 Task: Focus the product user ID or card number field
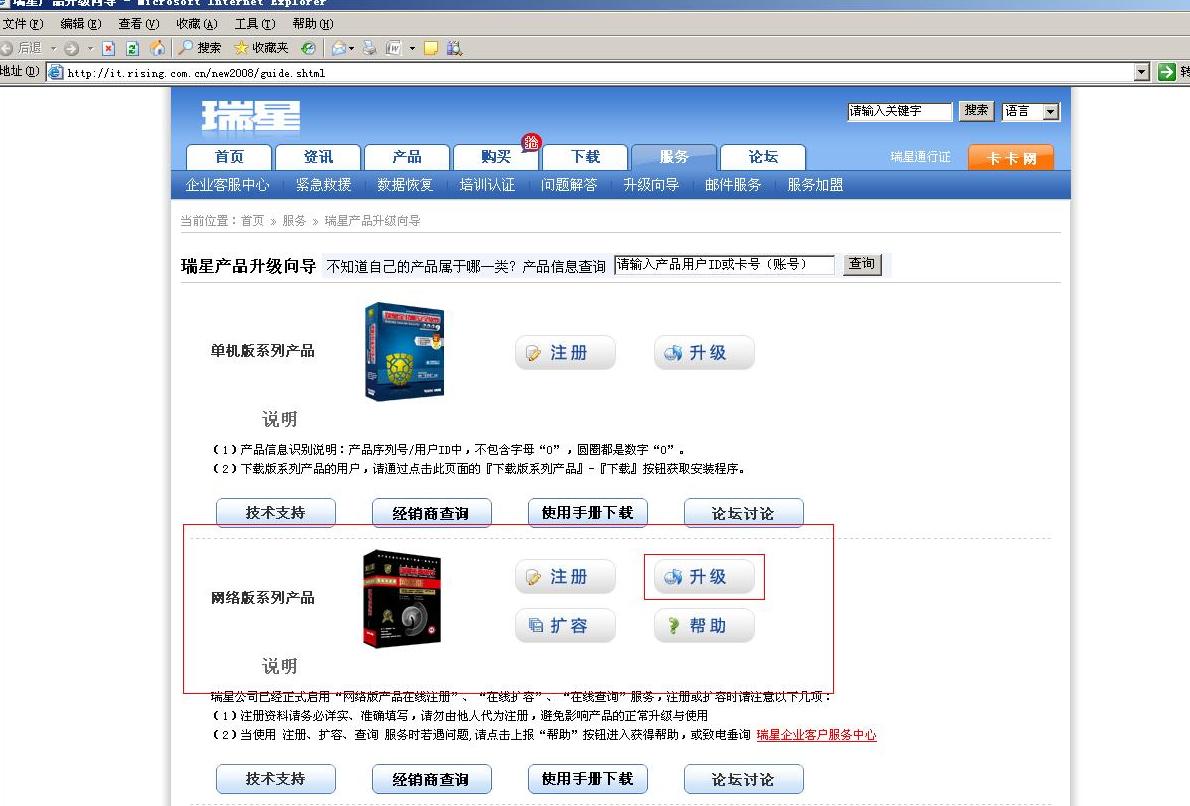724,264
